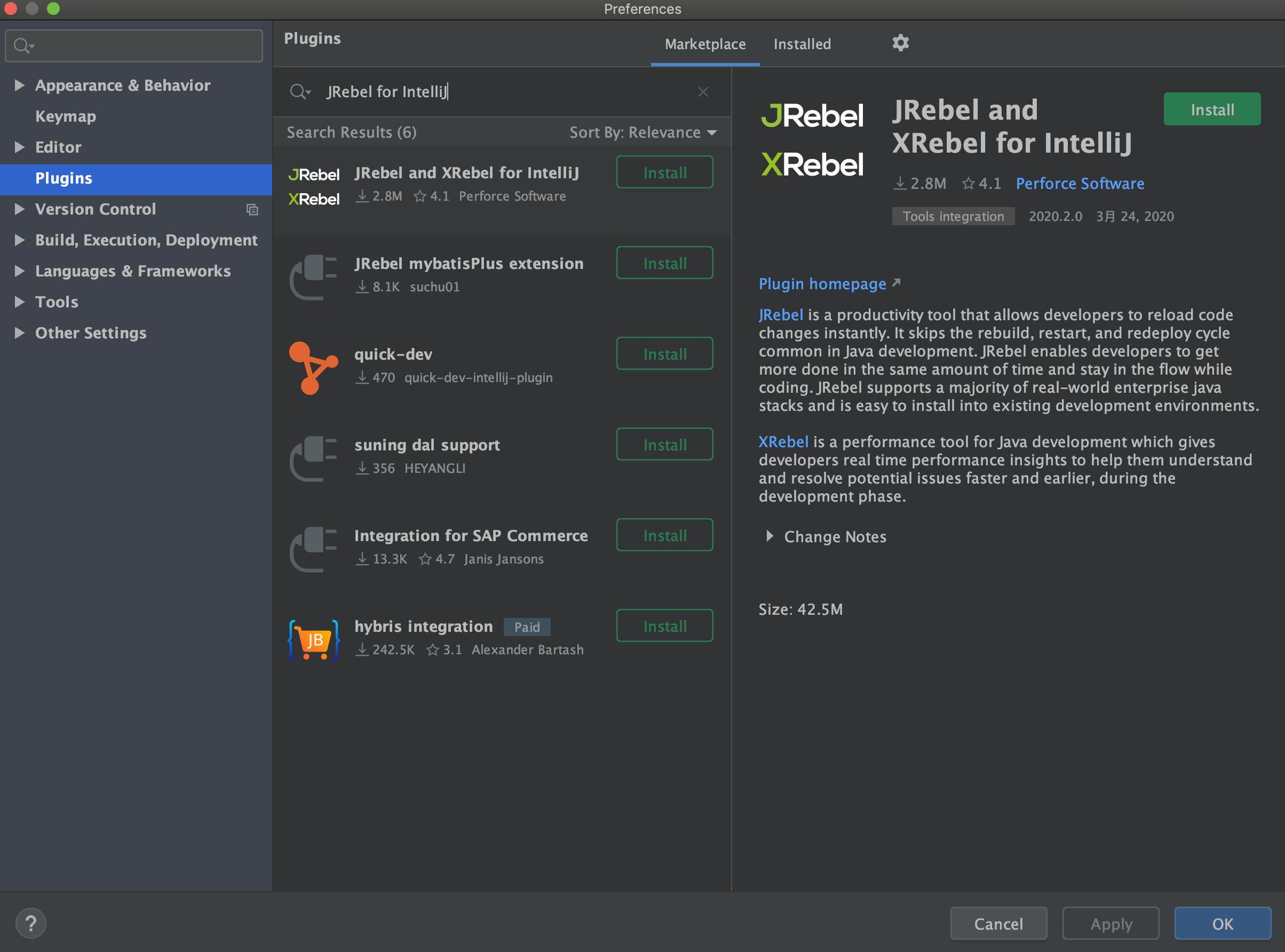Image resolution: width=1285 pixels, height=952 pixels.
Task: Open Perforce Software vendor link
Action: (x=1080, y=183)
